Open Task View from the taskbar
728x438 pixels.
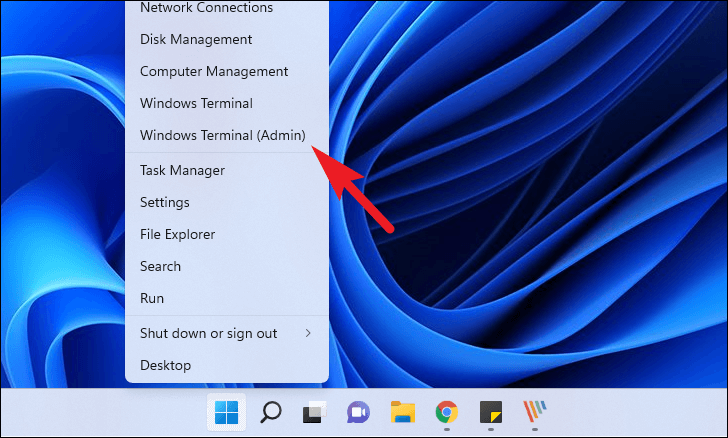tap(315, 412)
